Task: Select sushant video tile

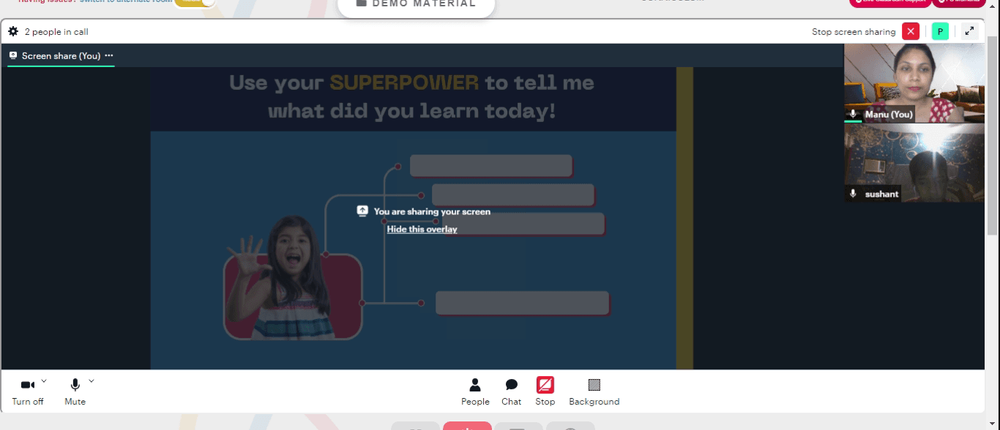Action: (x=914, y=163)
